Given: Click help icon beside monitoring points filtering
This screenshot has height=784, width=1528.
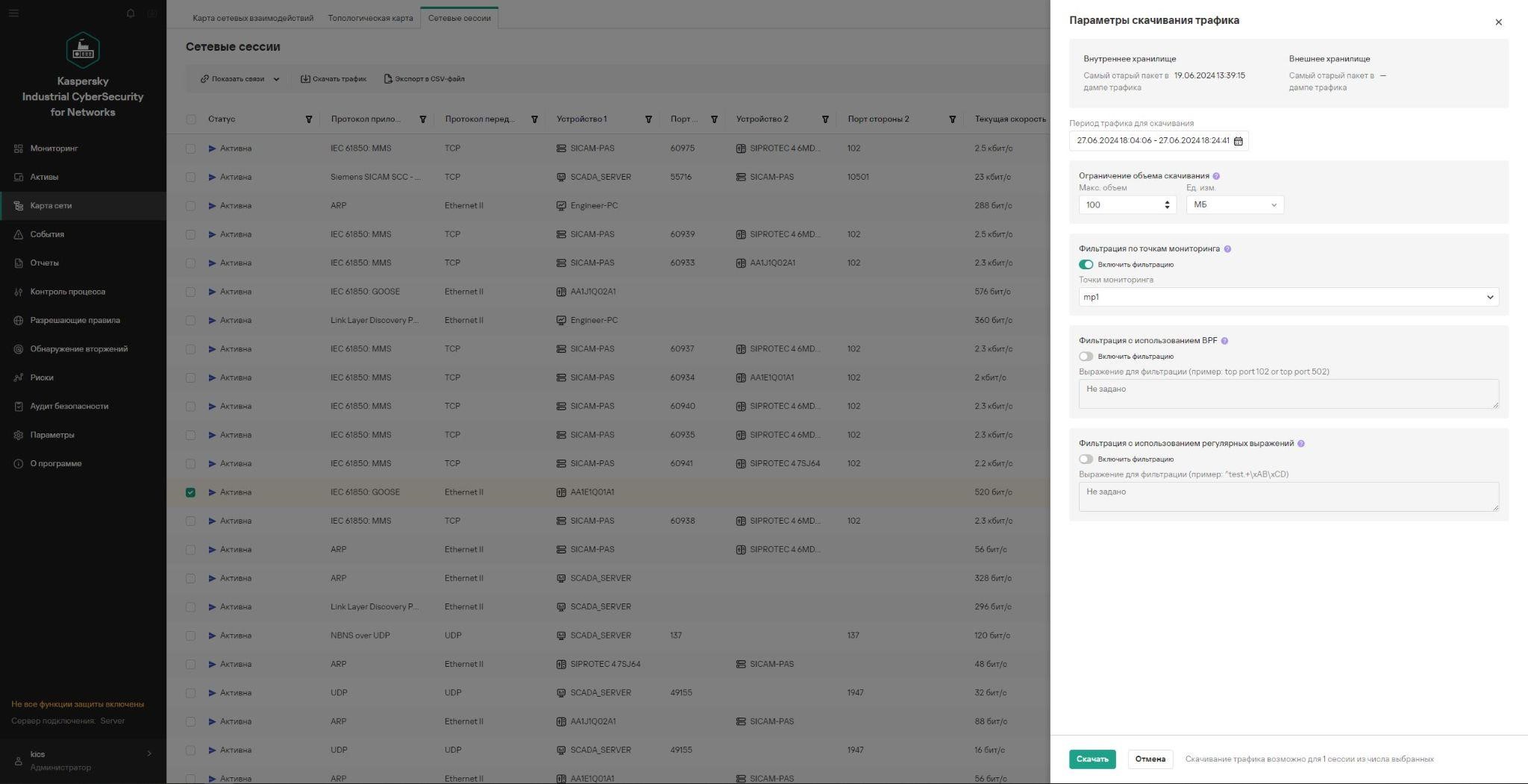Looking at the screenshot, I should coord(1227,249).
